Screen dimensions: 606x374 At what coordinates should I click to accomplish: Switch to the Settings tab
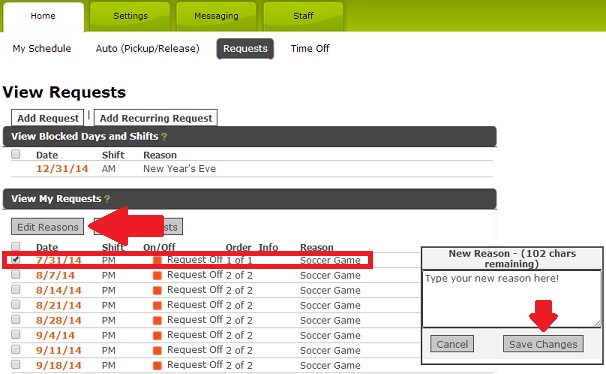pyautogui.click(x=130, y=16)
